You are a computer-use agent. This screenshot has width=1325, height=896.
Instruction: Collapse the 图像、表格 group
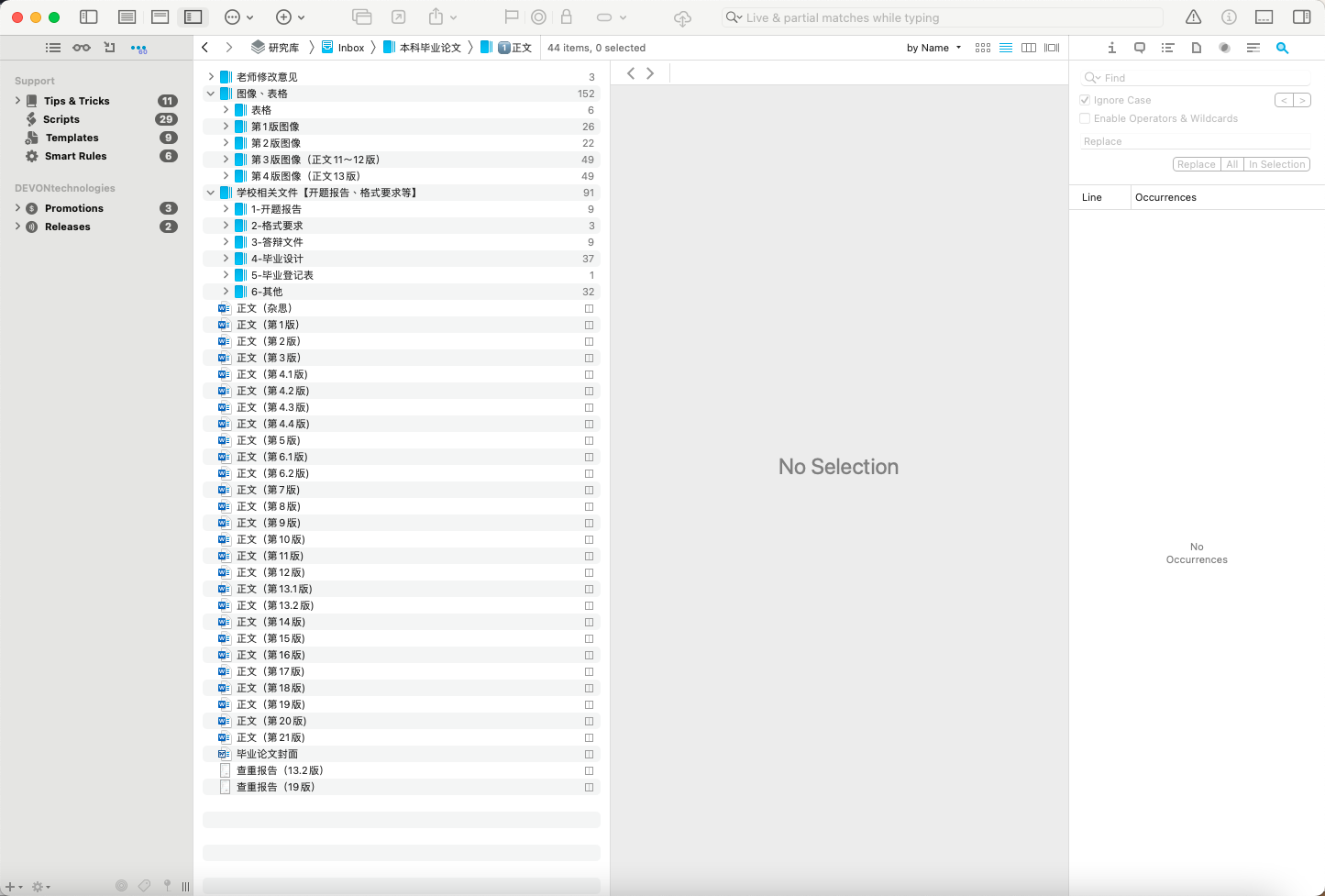tap(211, 94)
